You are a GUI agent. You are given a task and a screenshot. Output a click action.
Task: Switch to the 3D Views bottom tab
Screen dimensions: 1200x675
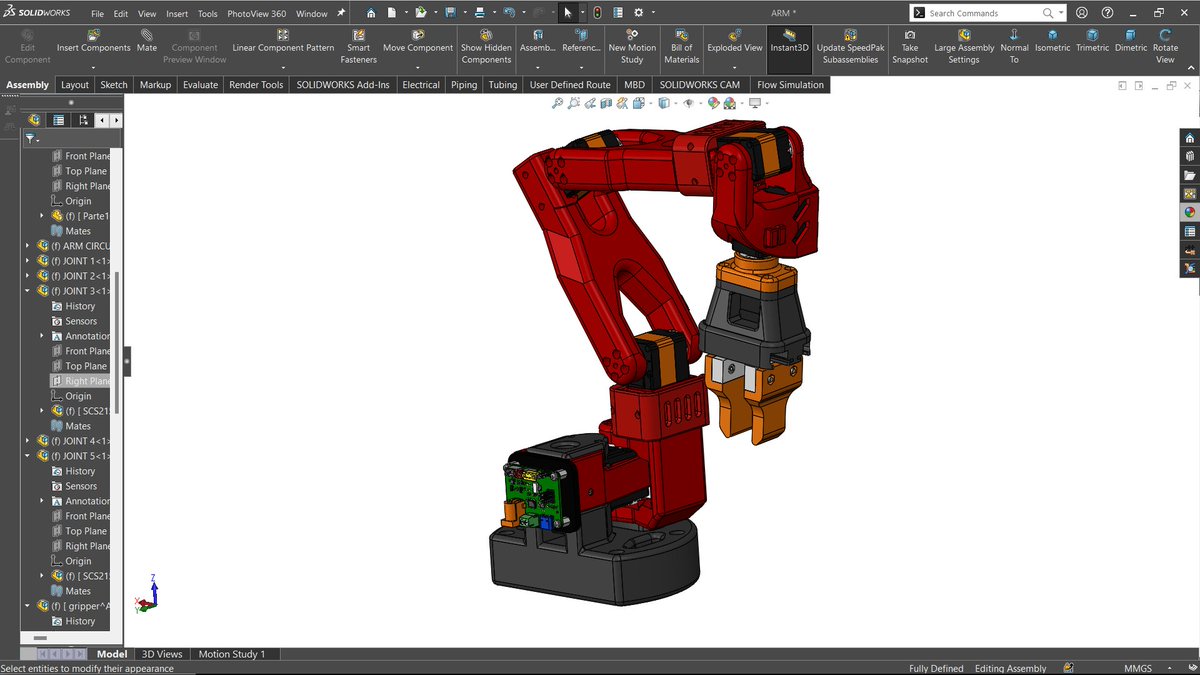(162, 654)
